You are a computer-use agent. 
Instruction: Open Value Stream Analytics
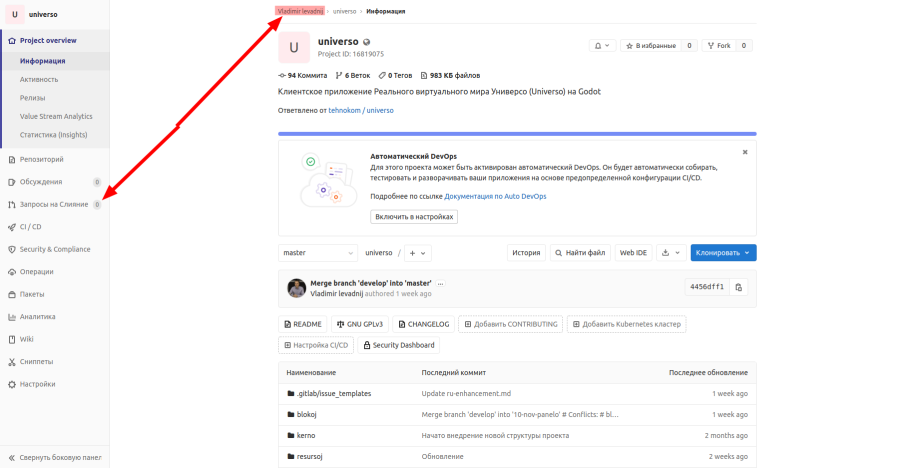click(56, 116)
